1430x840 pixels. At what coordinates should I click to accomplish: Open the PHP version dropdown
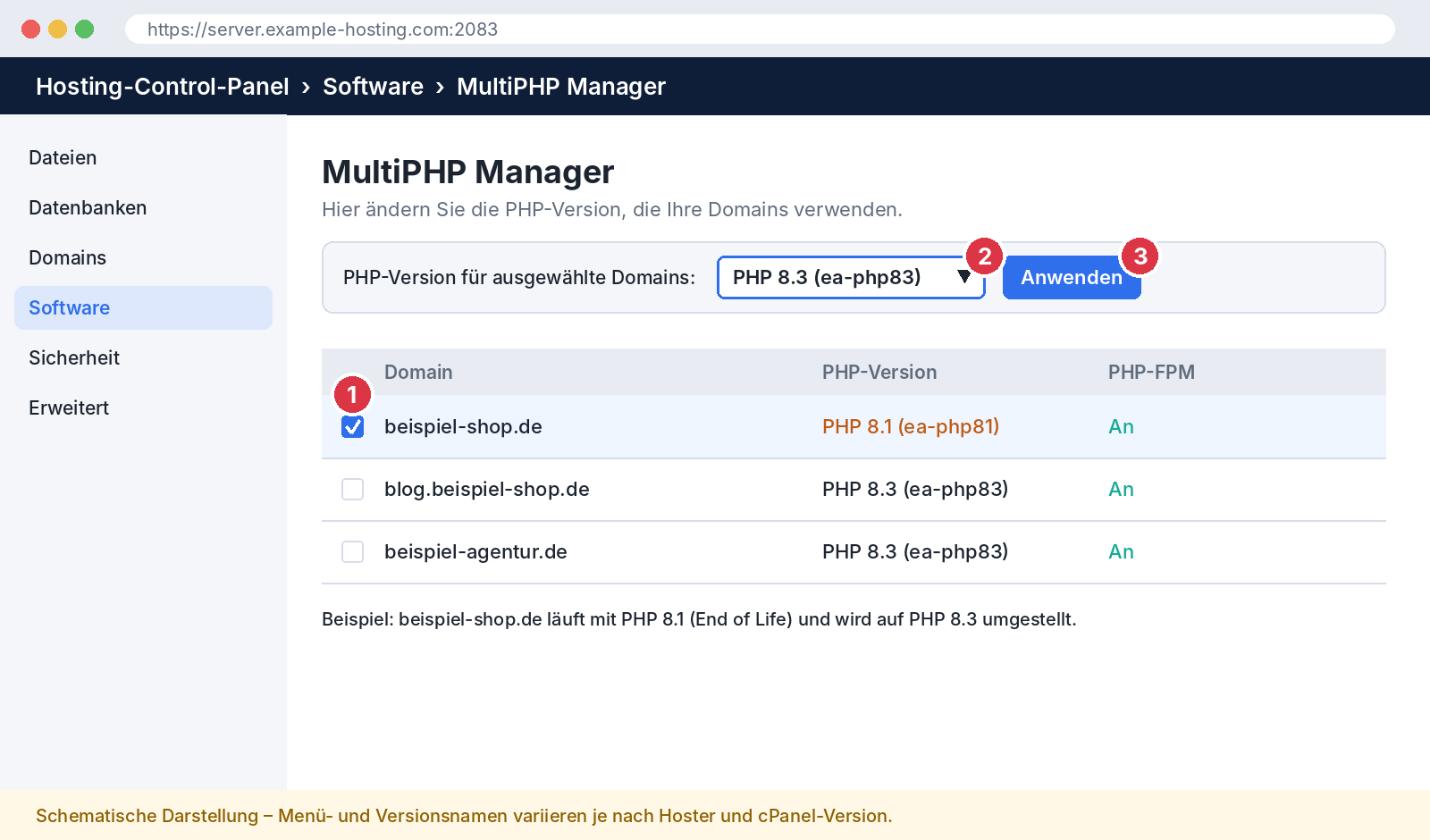(x=851, y=277)
